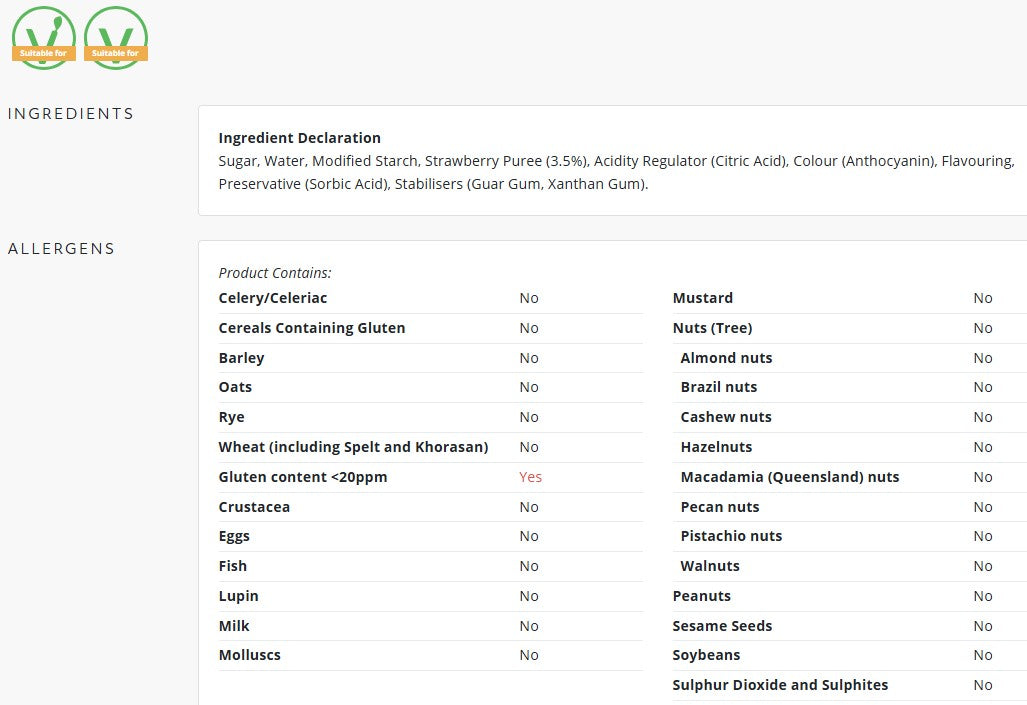Select the ALLERGENS section heading

[62, 248]
